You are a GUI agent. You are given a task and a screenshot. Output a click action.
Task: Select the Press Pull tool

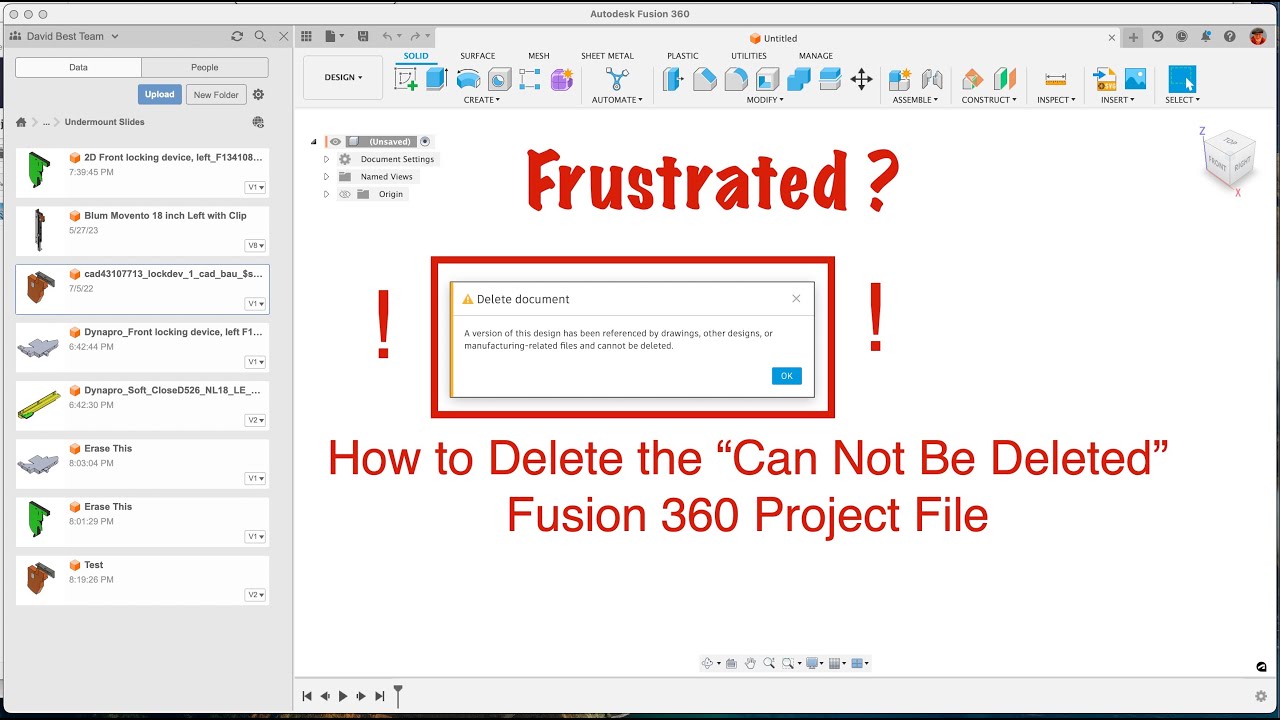[673, 79]
